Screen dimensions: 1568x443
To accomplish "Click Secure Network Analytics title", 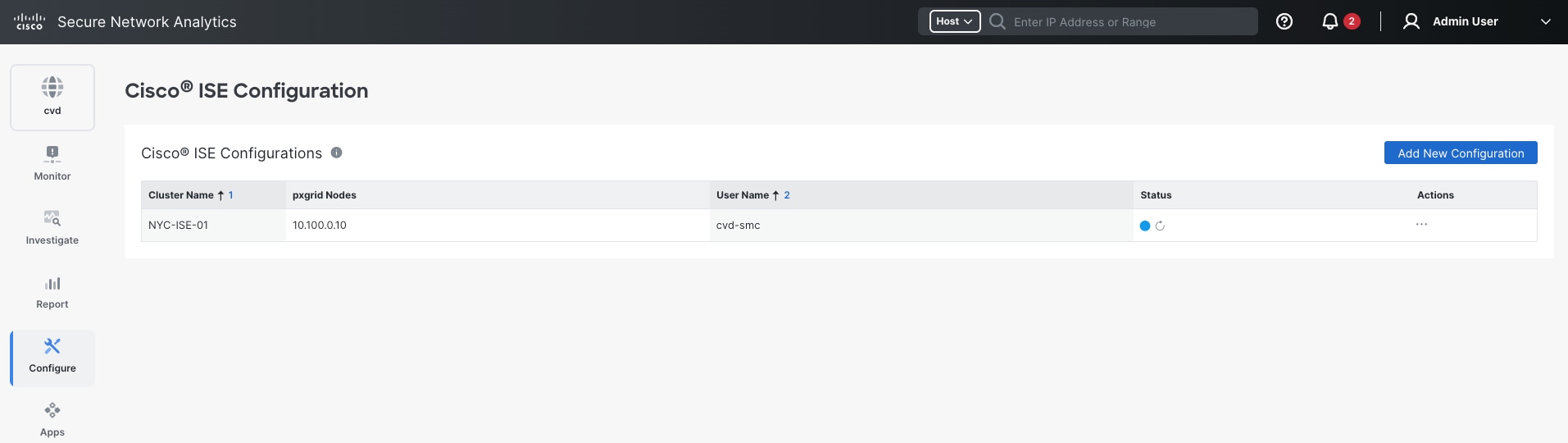I will 147,22.
